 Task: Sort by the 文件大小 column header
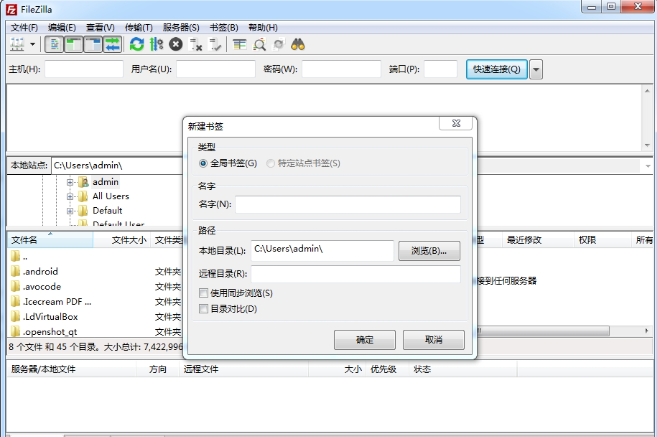[122, 240]
